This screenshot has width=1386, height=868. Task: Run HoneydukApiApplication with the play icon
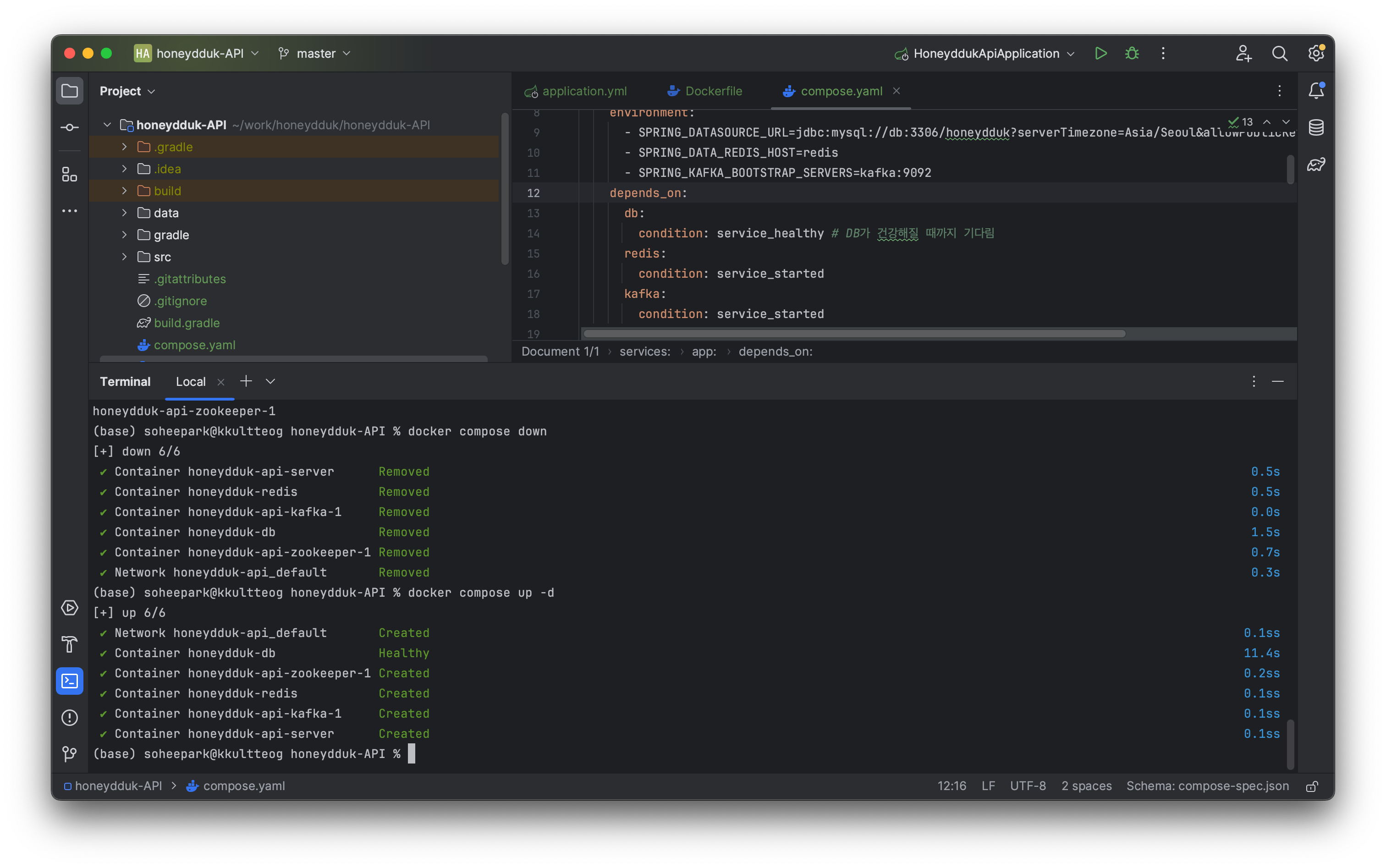[1100, 53]
